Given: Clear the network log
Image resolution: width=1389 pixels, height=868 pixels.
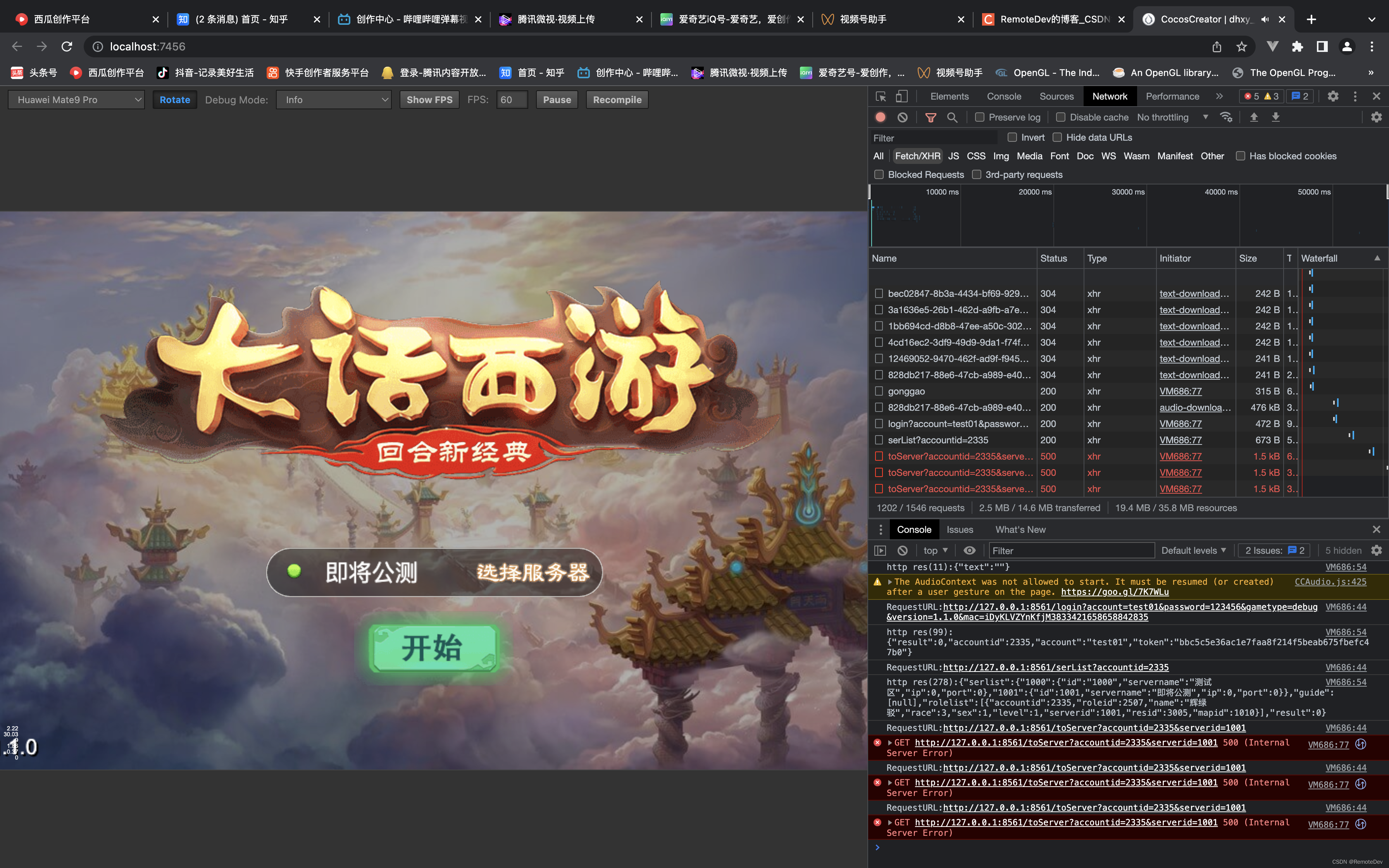Looking at the screenshot, I should (902, 117).
